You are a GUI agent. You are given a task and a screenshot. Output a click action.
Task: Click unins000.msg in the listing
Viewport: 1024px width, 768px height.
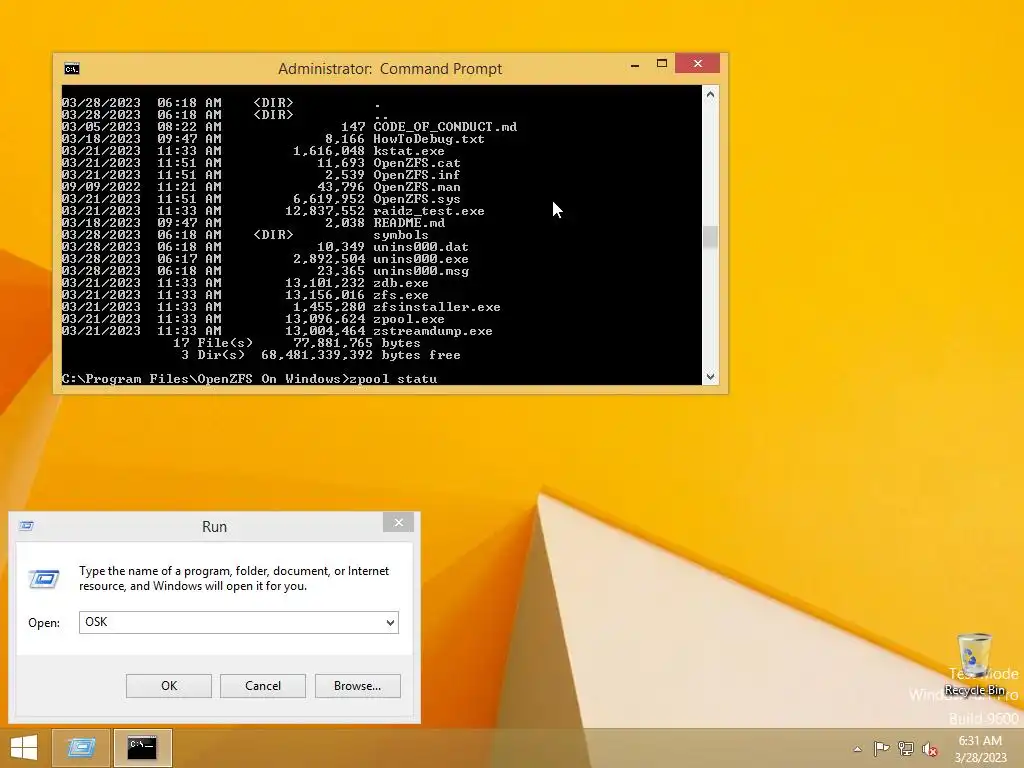pyautogui.click(x=421, y=271)
